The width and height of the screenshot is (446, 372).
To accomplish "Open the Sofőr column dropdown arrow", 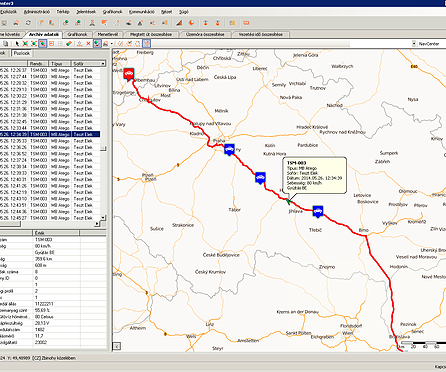I will pos(103,63).
